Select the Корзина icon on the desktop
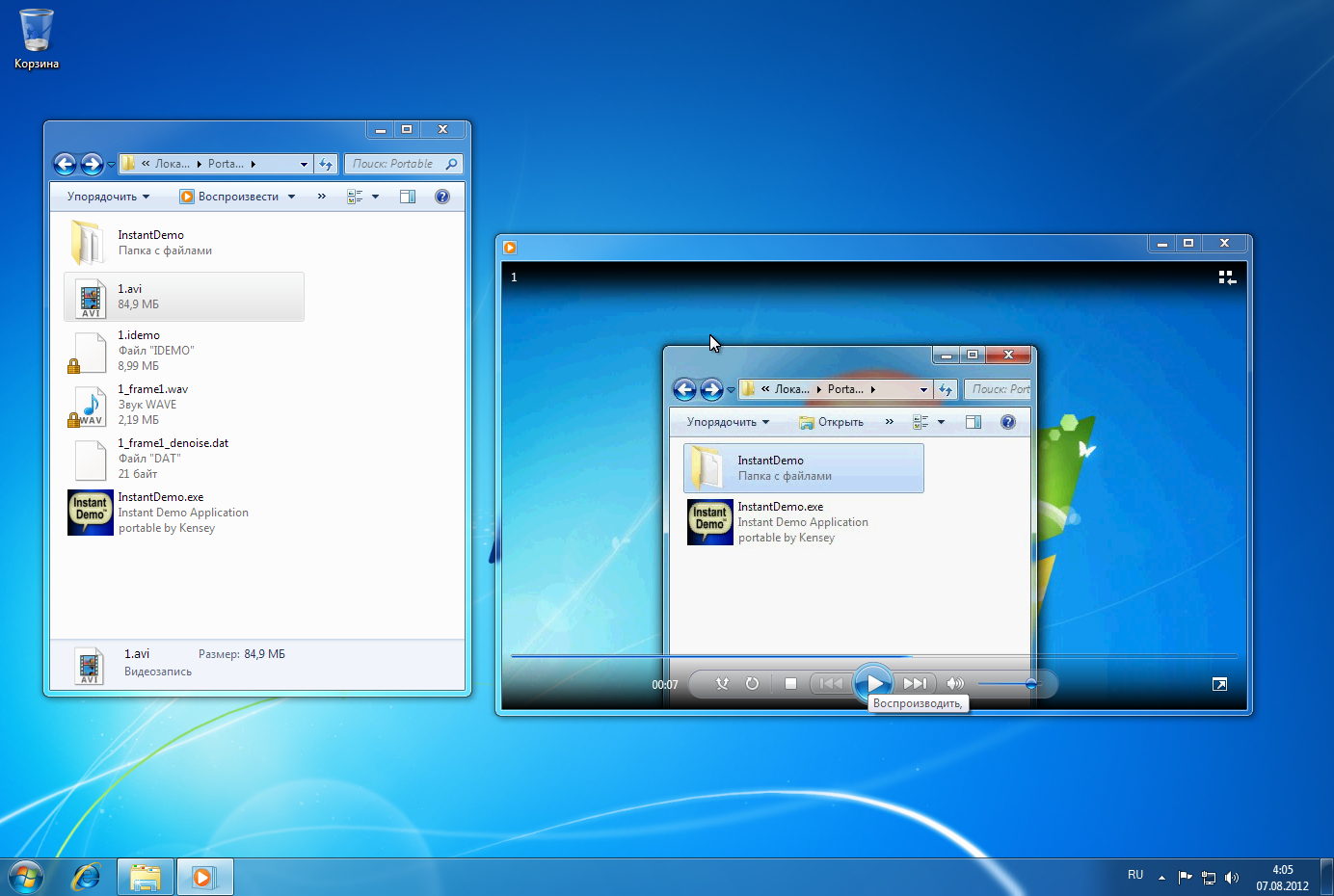The image size is (1334, 896). (37, 40)
